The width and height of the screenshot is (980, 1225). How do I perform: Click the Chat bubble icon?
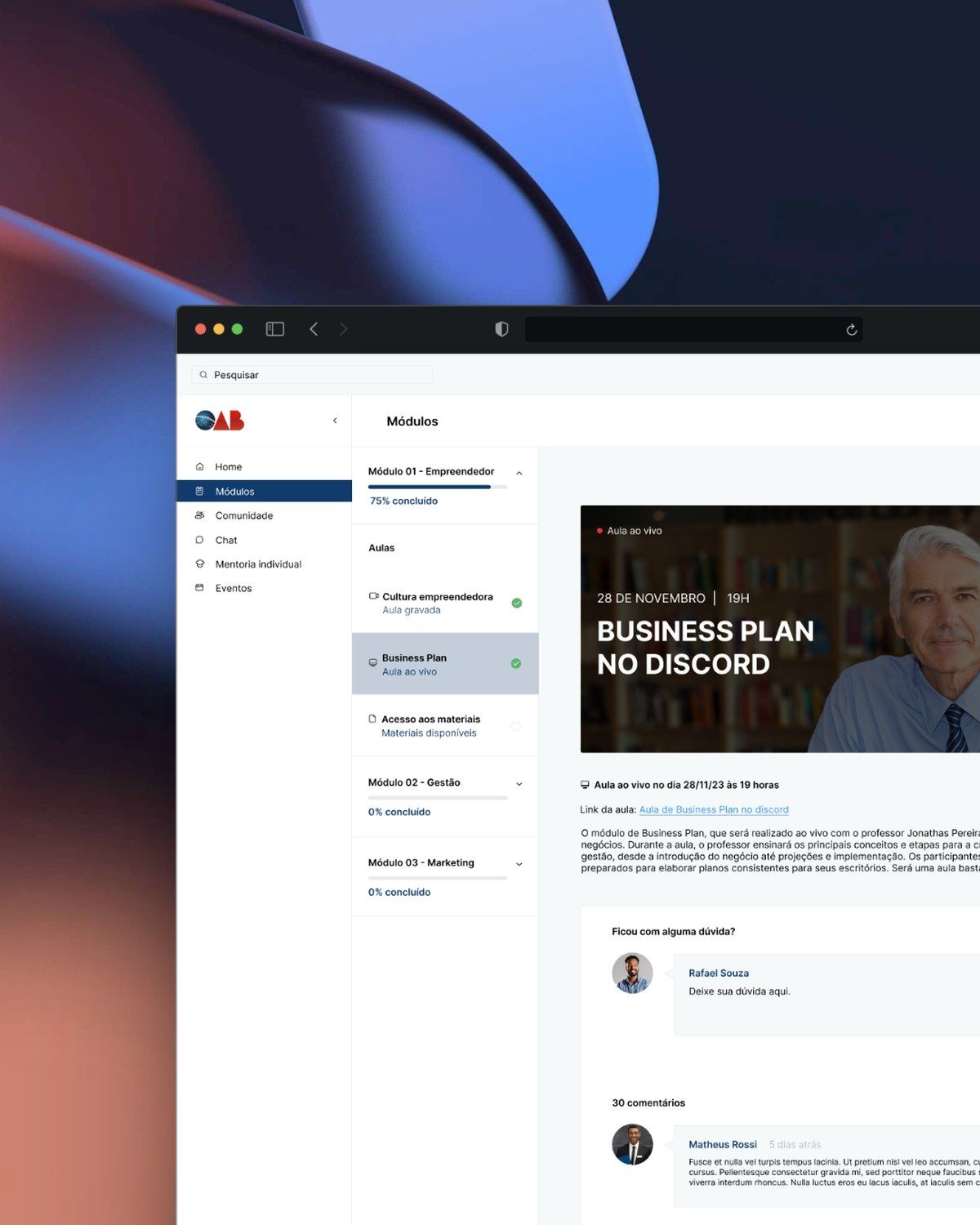coord(200,540)
